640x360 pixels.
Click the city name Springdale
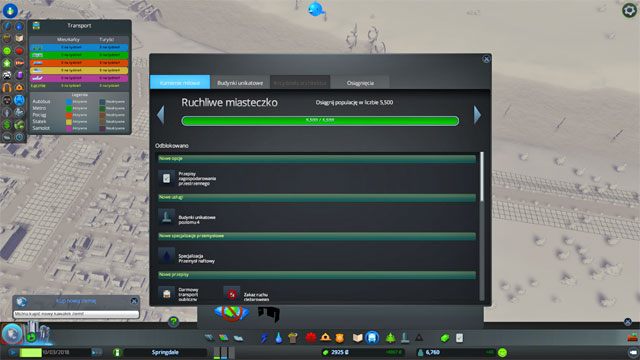coord(165,352)
